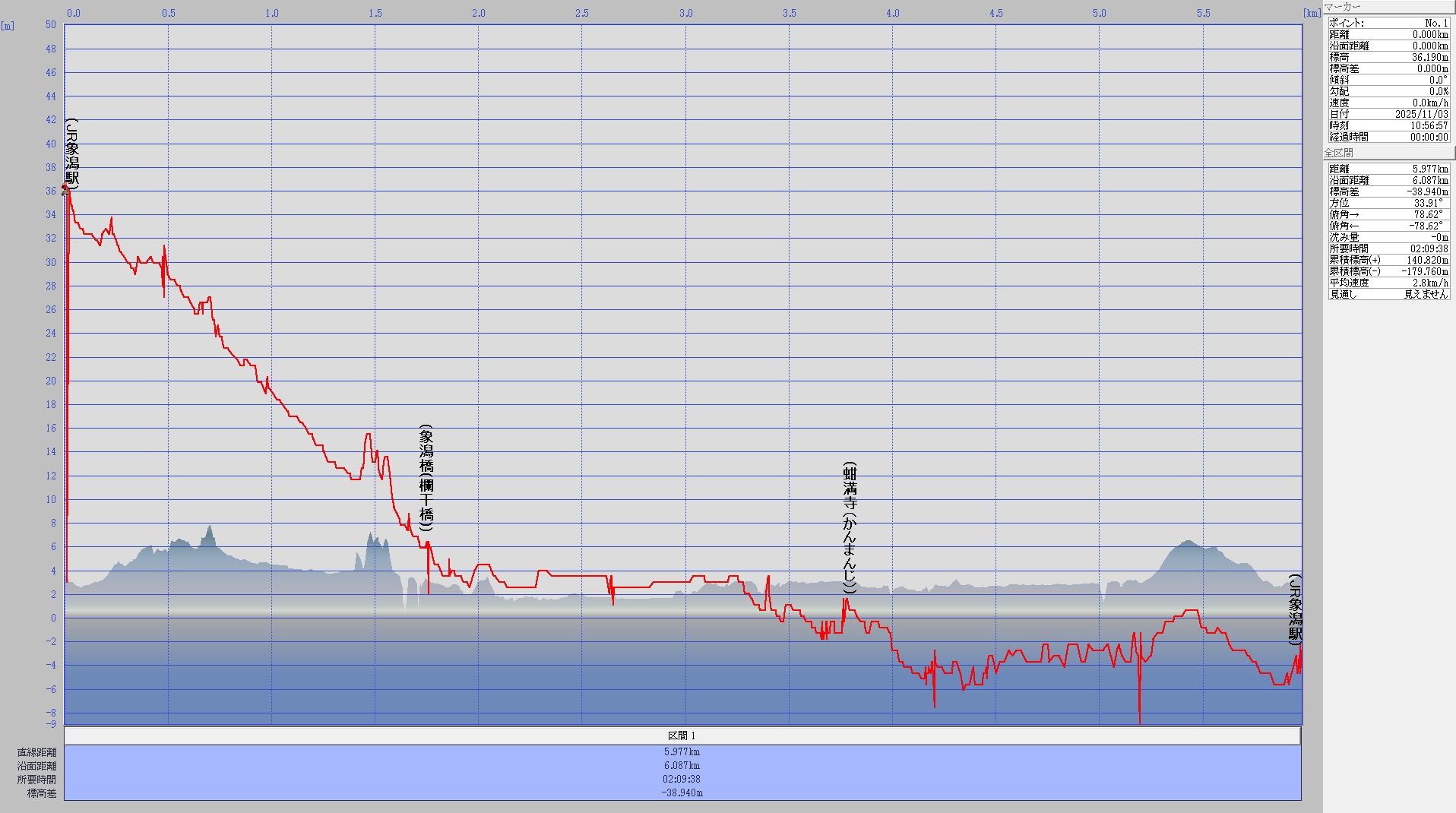Image resolution: width=1456 pixels, height=813 pixels.
Task: Click the 所要時間 value in bottom summary
Action: (x=682, y=779)
